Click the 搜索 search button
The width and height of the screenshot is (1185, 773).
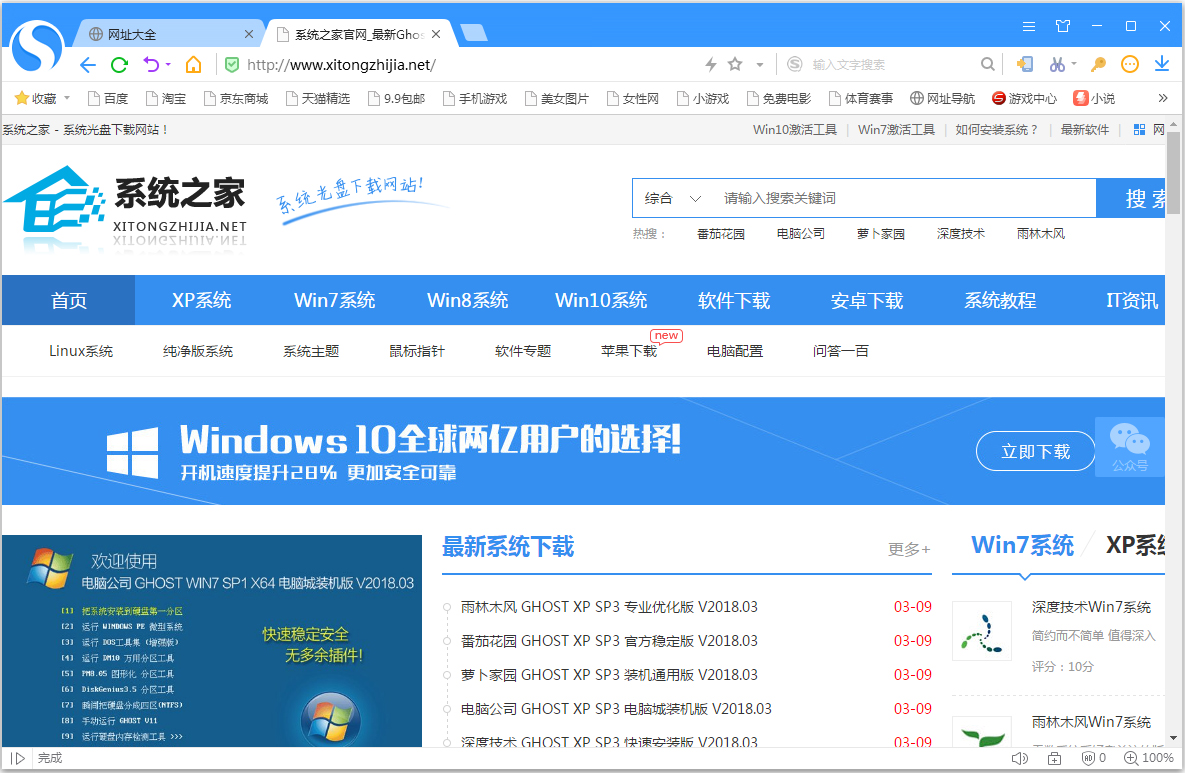[x=1131, y=198]
